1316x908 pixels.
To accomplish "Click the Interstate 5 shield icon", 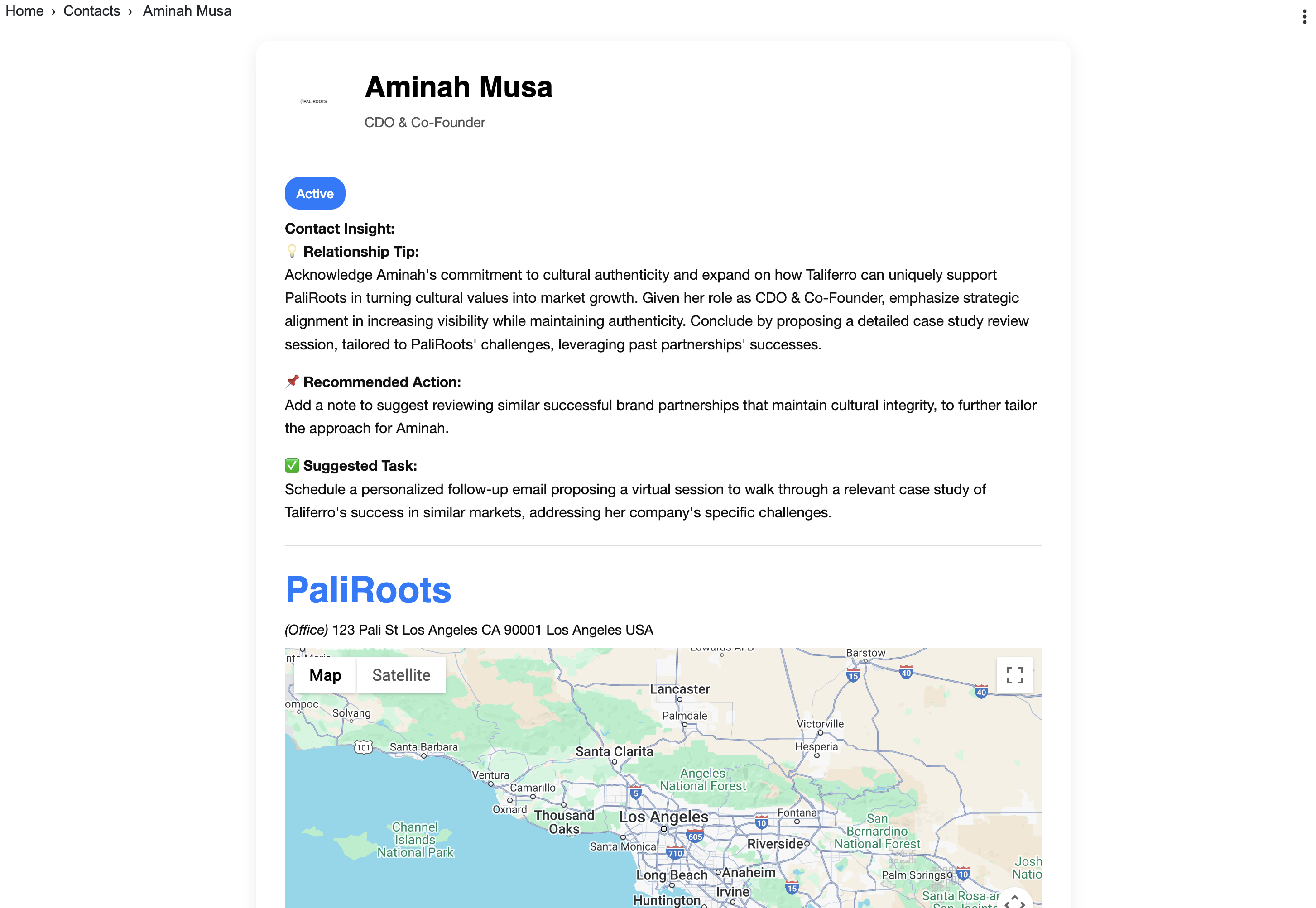I will click(636, 793).
